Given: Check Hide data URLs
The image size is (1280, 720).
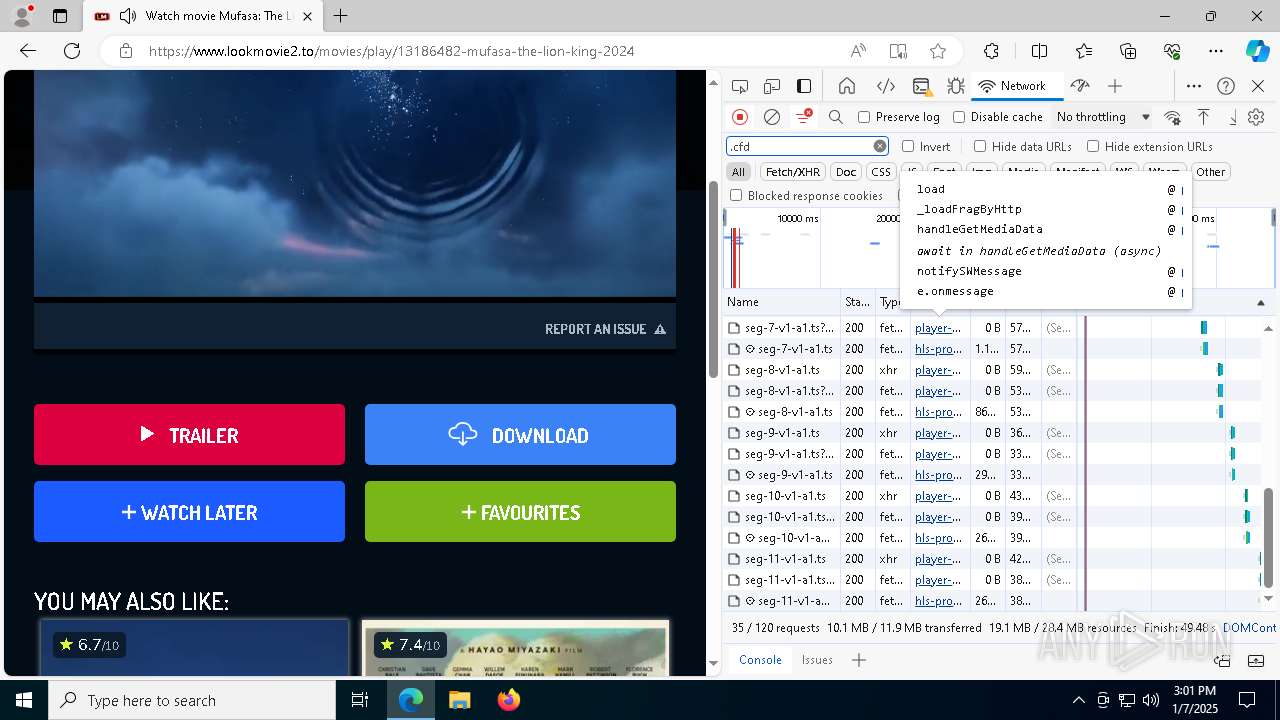Looking at the screenshot, I should pyautogui.click(x=980, y=146).
